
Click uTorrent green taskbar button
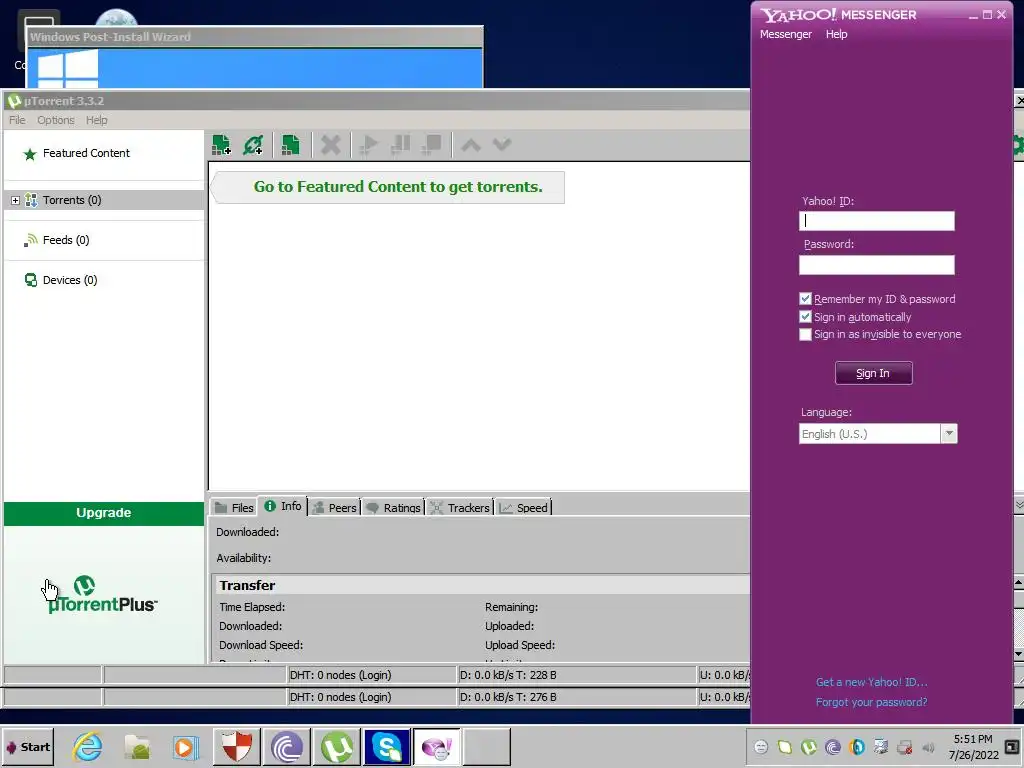[337, 746]
